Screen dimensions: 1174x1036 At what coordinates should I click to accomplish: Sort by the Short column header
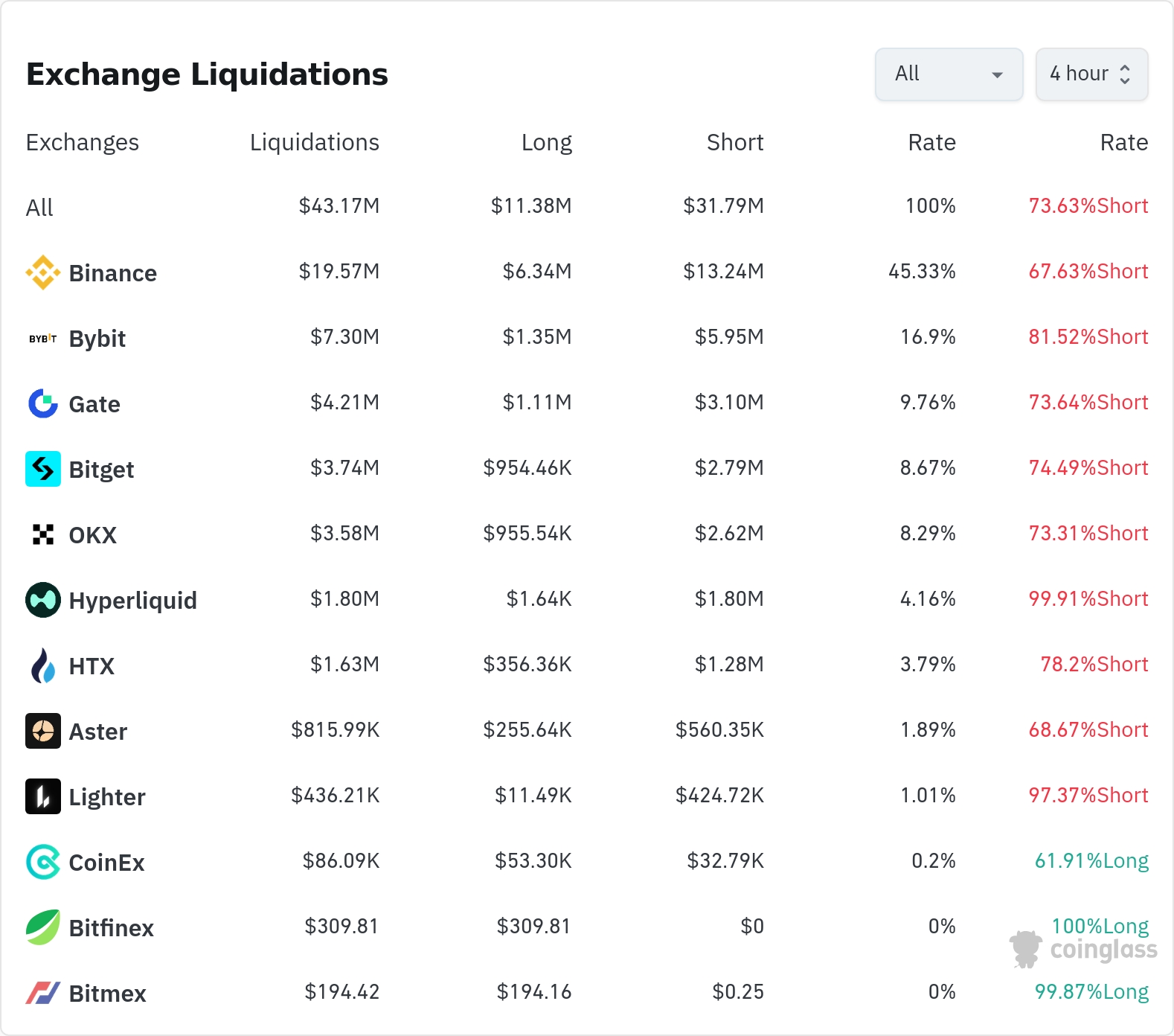[734, 142]
